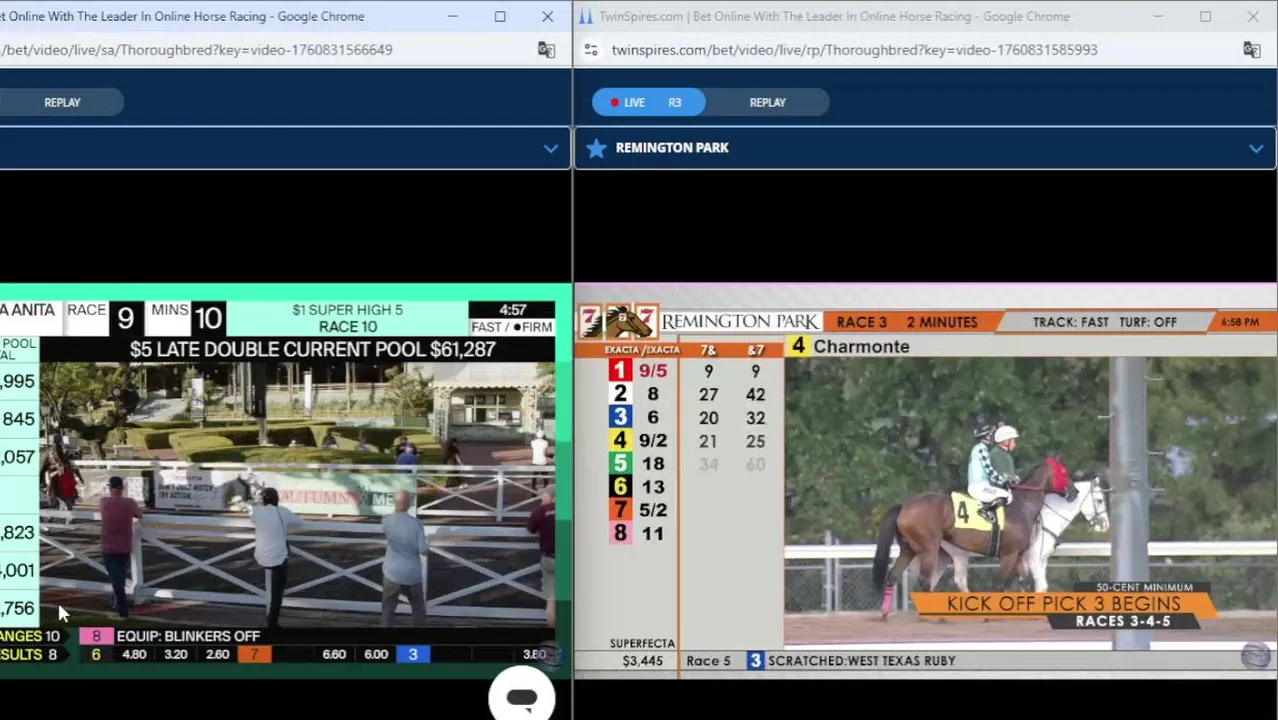Click the favorite star beside Remington Park

coord(596,148)
